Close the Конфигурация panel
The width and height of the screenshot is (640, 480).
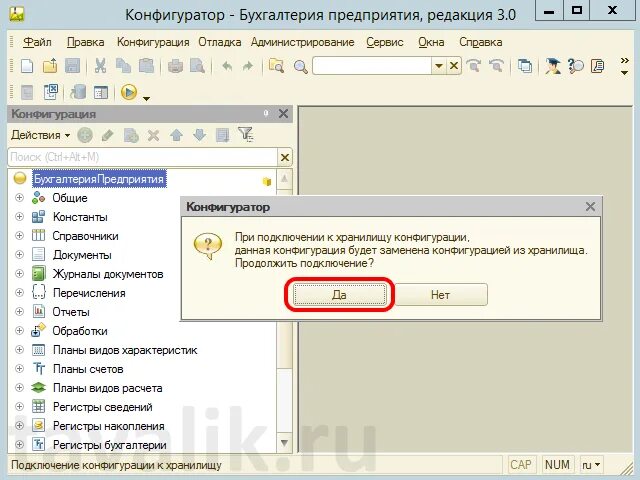pyautogui.click(x=283, y=113)
